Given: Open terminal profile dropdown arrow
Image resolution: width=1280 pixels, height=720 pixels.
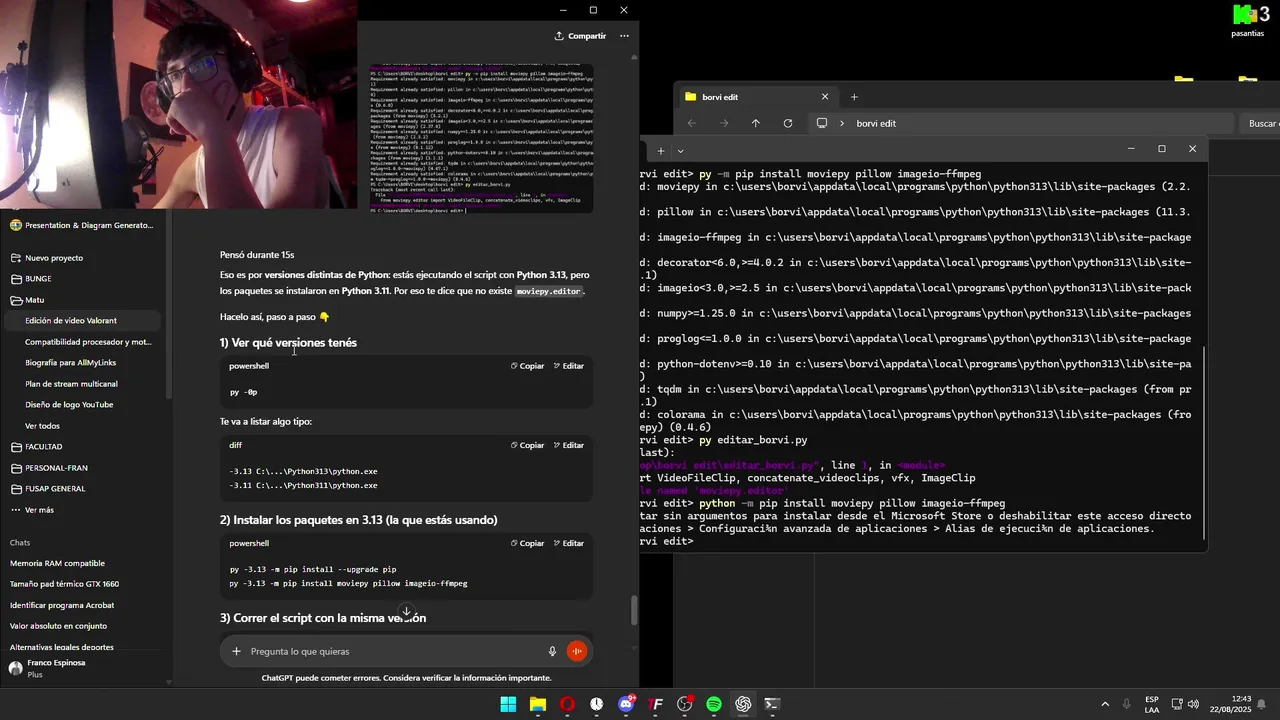Looking at the screenshot, I should tap(680, 150).
